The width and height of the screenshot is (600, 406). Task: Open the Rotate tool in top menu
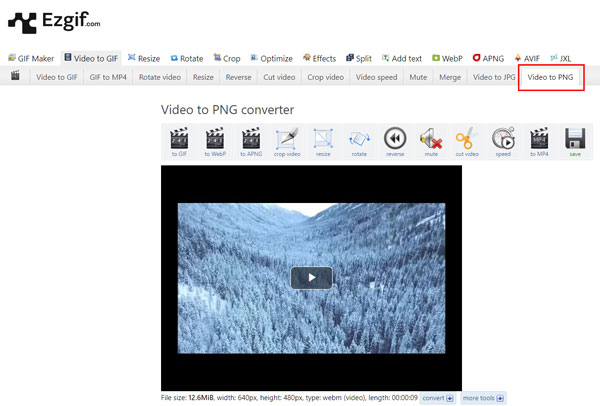click(x=187, y=59)
